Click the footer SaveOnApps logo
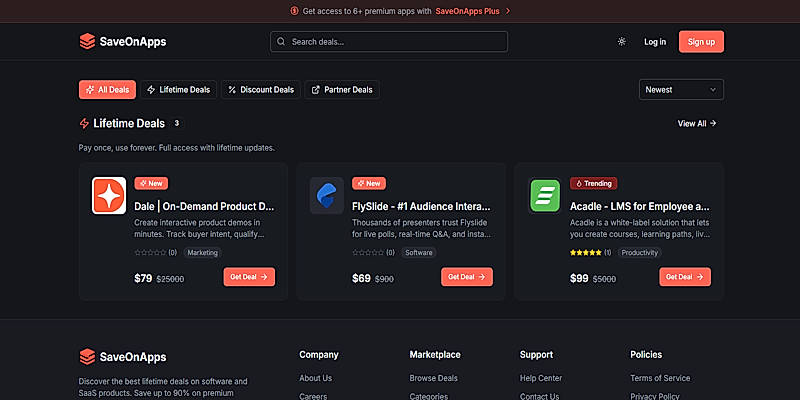800x400 pixels. coord(122,357)
